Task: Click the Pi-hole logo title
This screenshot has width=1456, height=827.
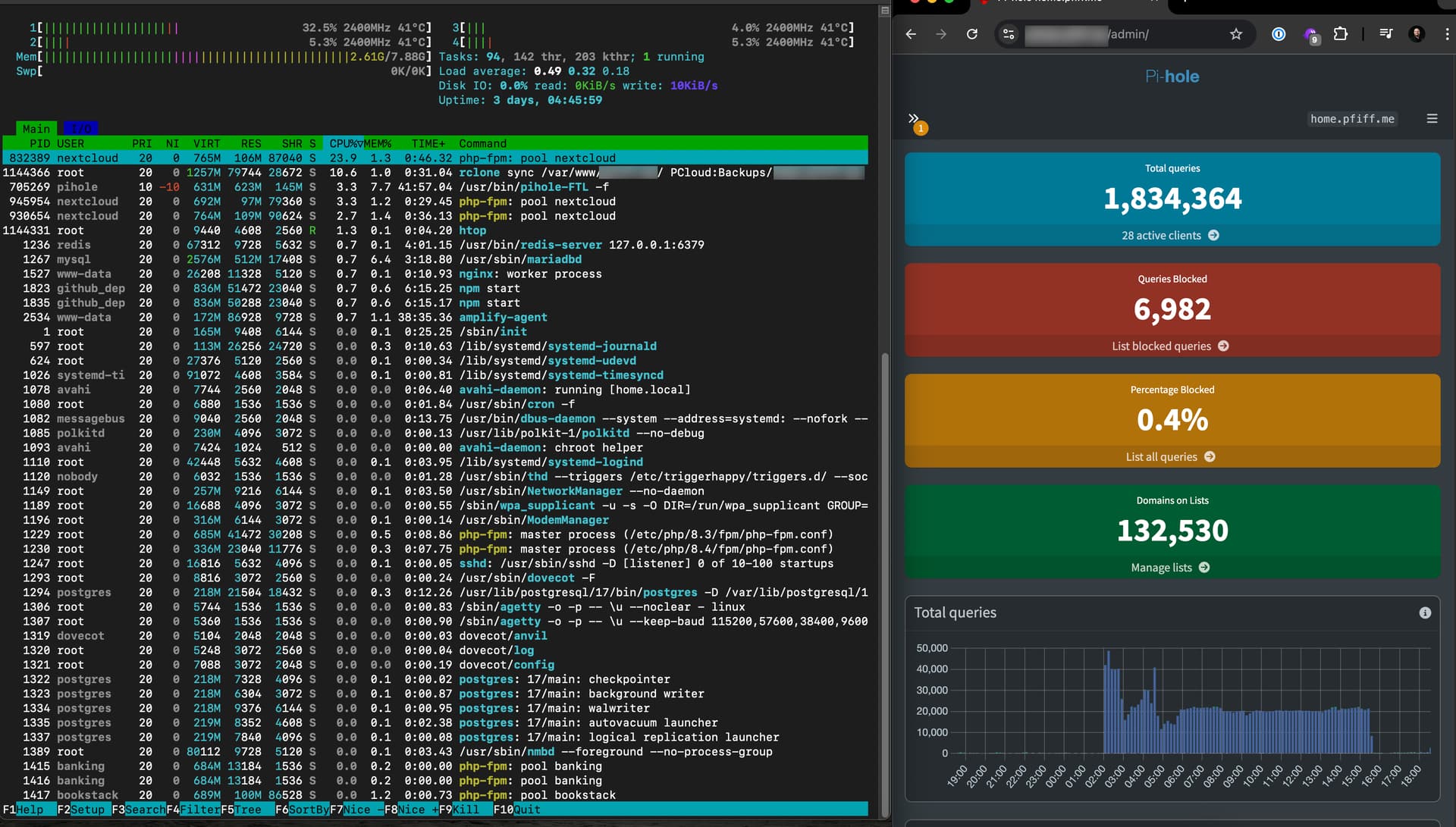Action: point(1172,77)
